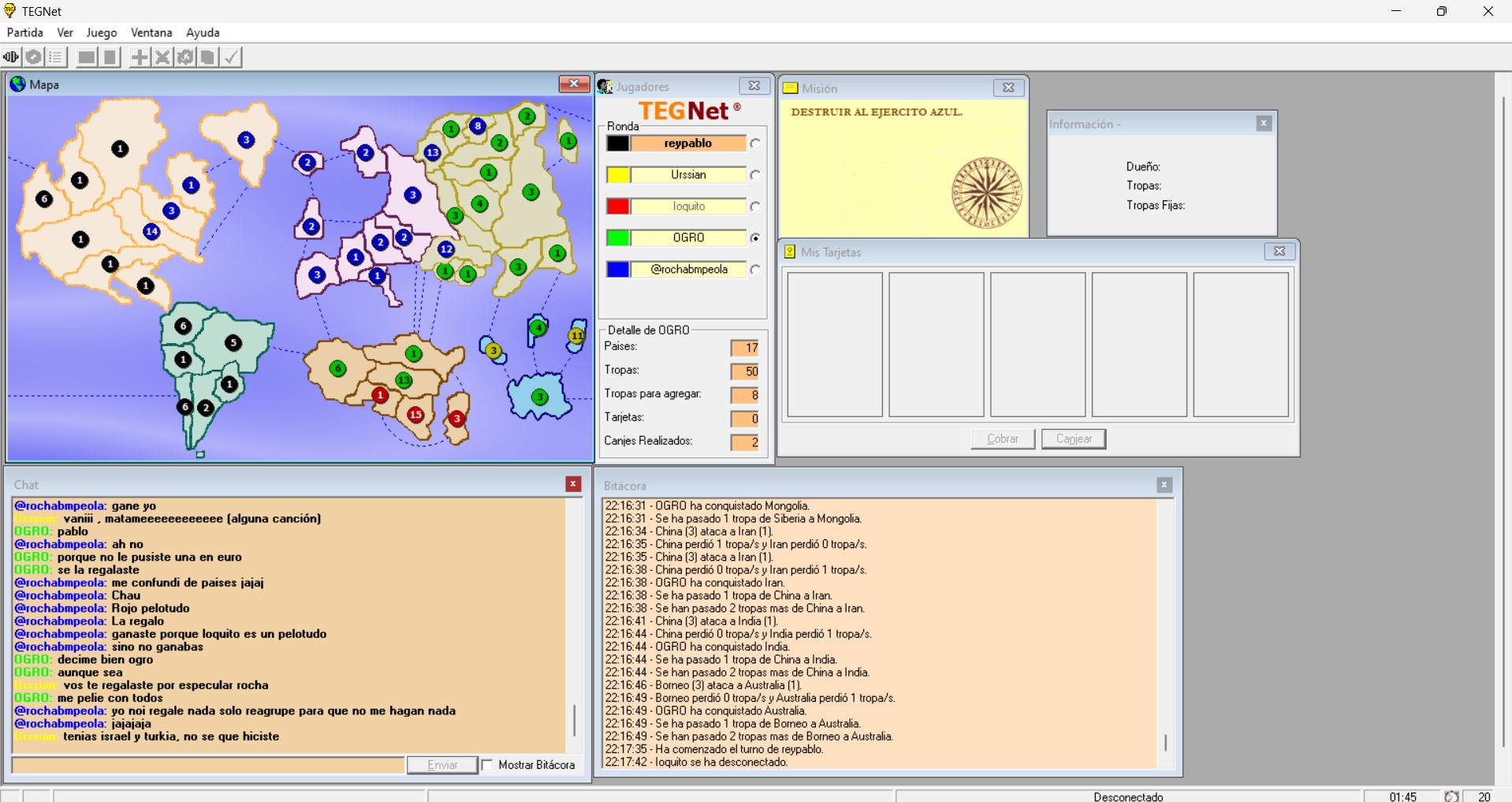1512x802 pixels.
Task: Select the fifth empty card slot
Action: tap(1241, 345)
